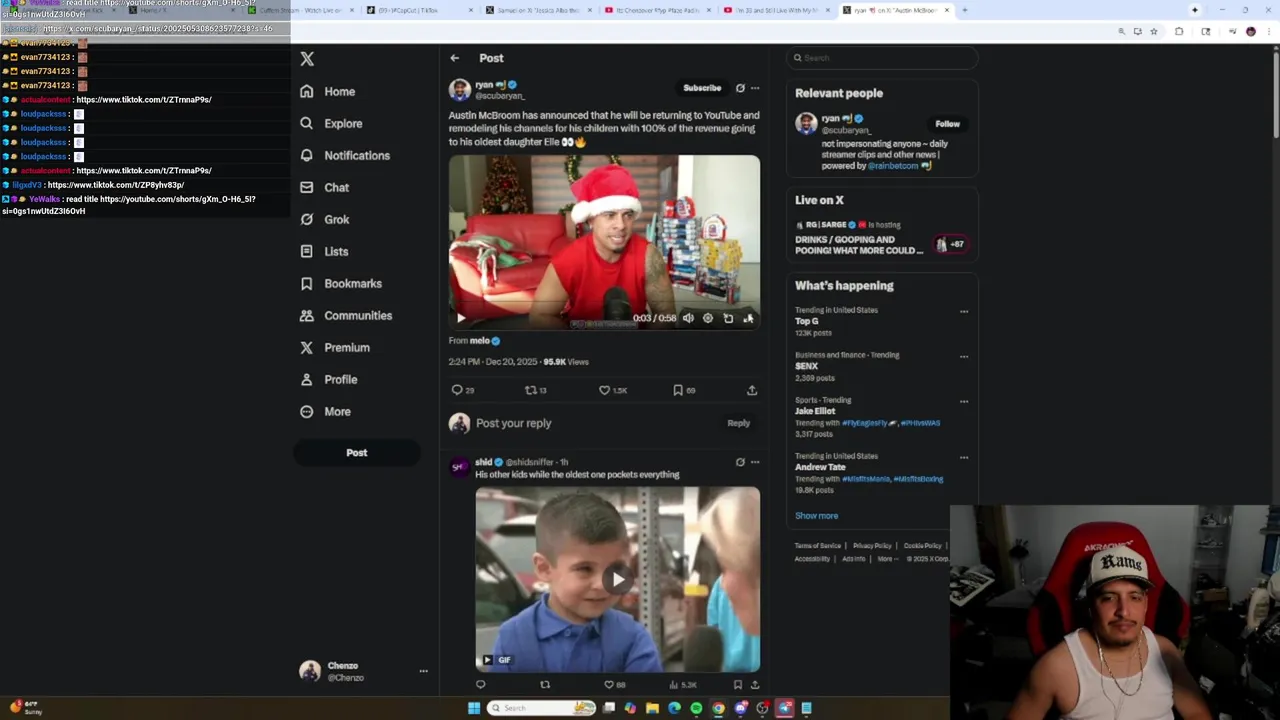1280x720 pixels.
Task: Play the crying kid GIF
Action: [x=618, y=579]
